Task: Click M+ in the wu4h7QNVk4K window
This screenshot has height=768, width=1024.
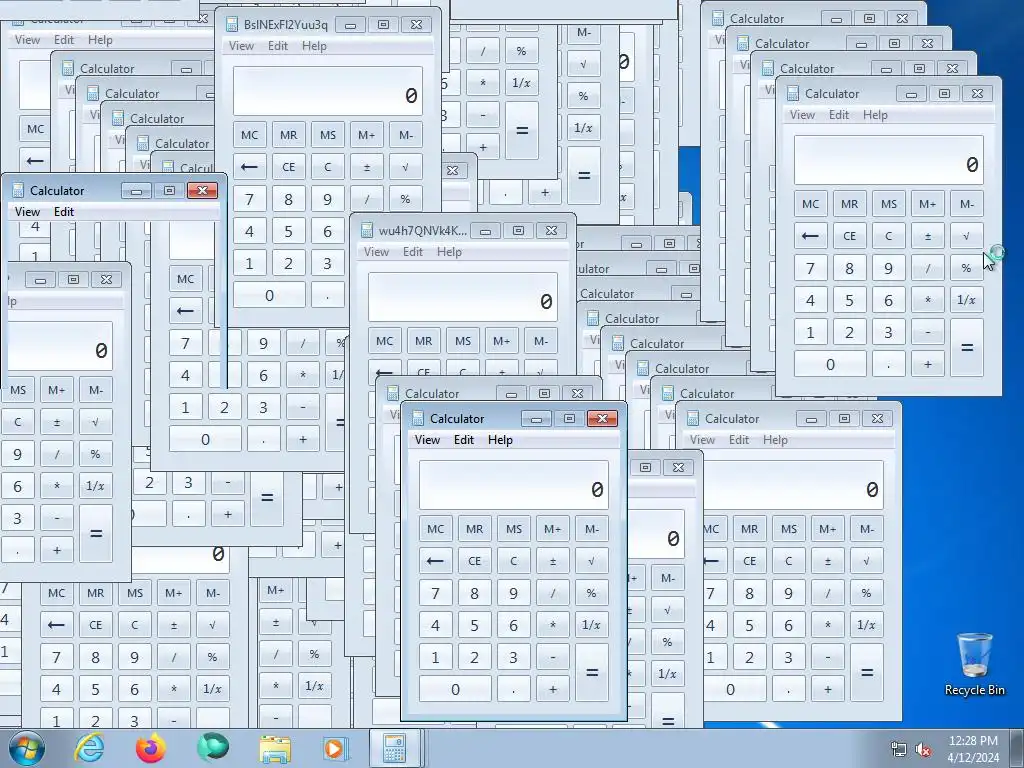Action: tap(502, 341)
